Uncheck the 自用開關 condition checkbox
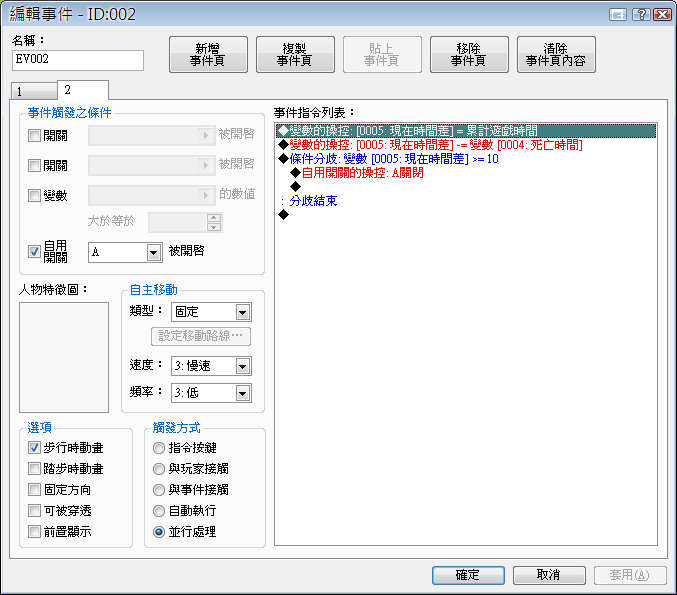Image resolution: width=677 pixels, height=595 pixels. tap(34, 251)
